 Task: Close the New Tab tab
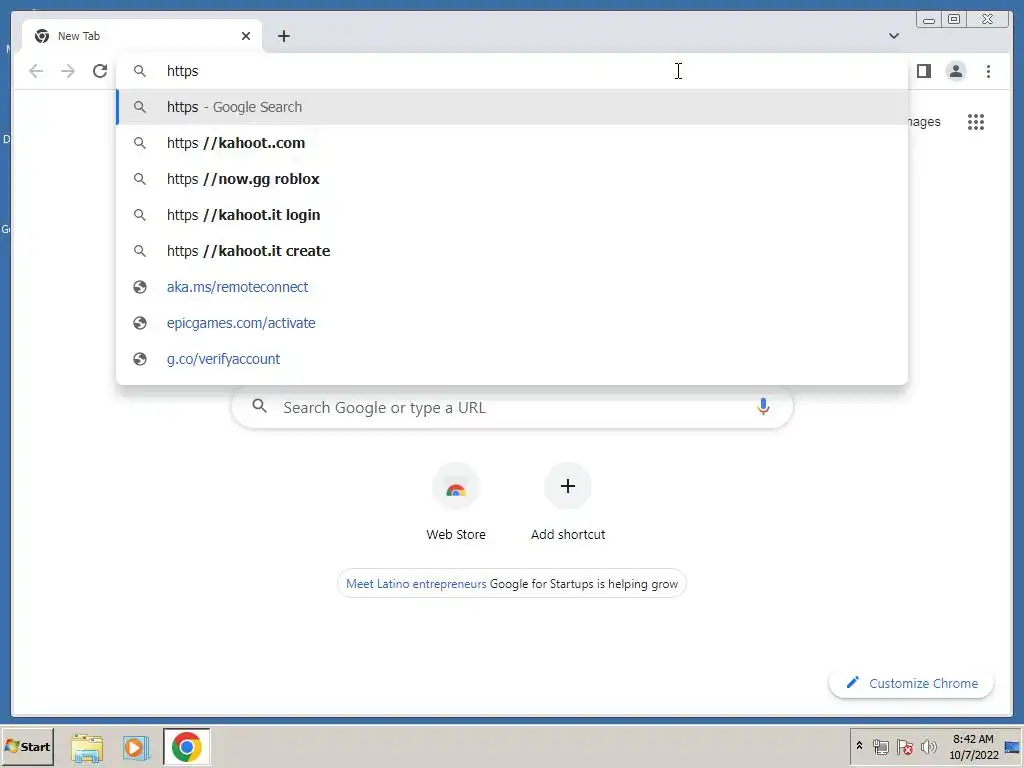click(246, 36)
